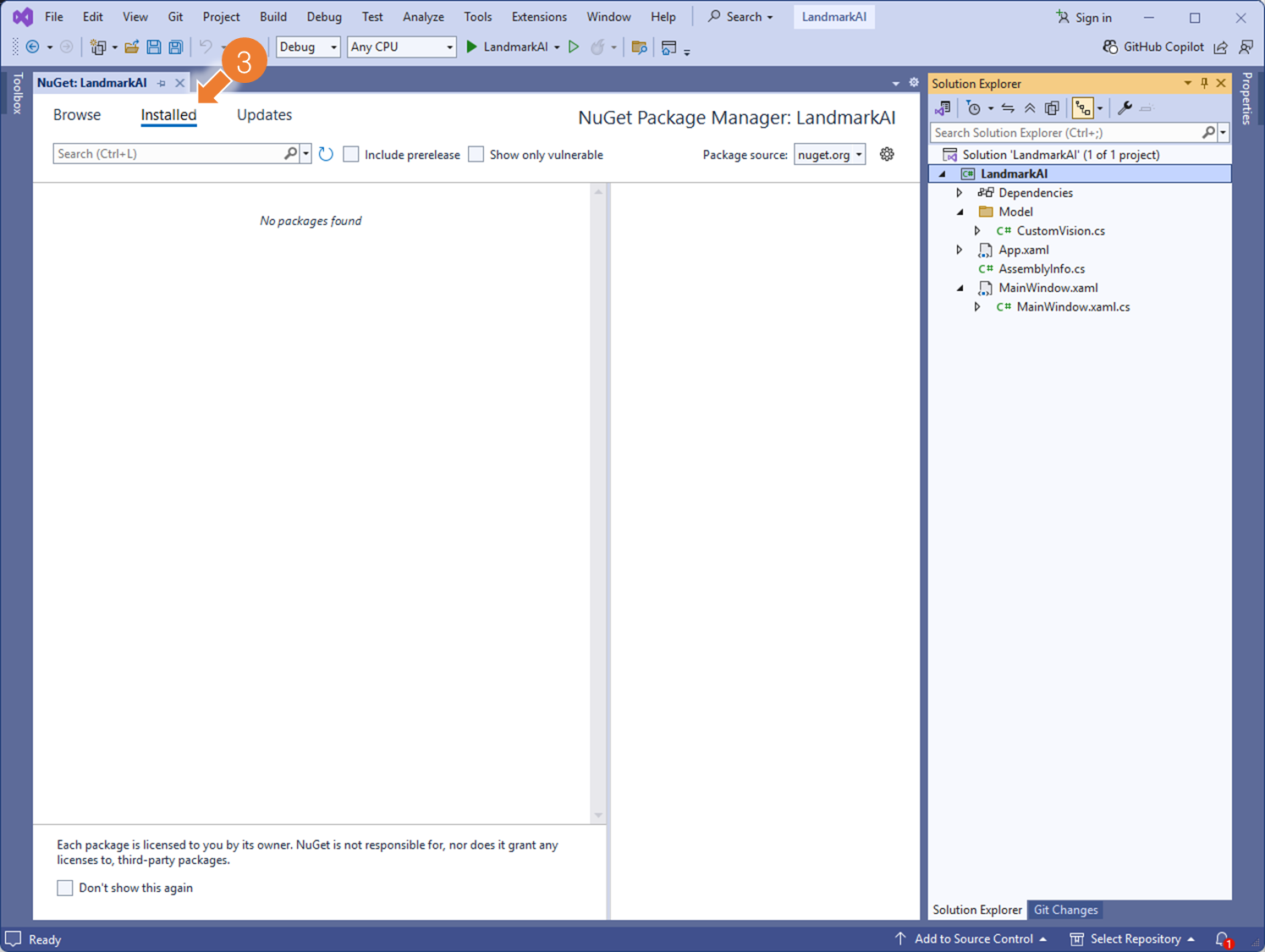The image size is (1265, 952).
Task: Open the File menu
Action: (54, 17)
